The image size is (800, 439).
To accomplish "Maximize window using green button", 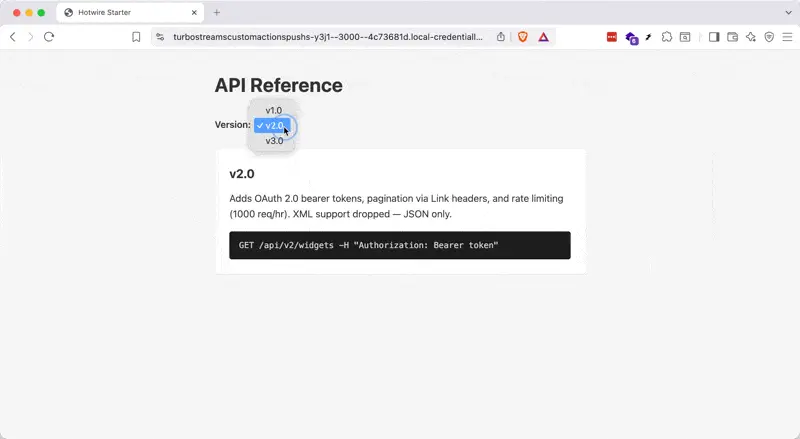I will click(x=41, y=12).
